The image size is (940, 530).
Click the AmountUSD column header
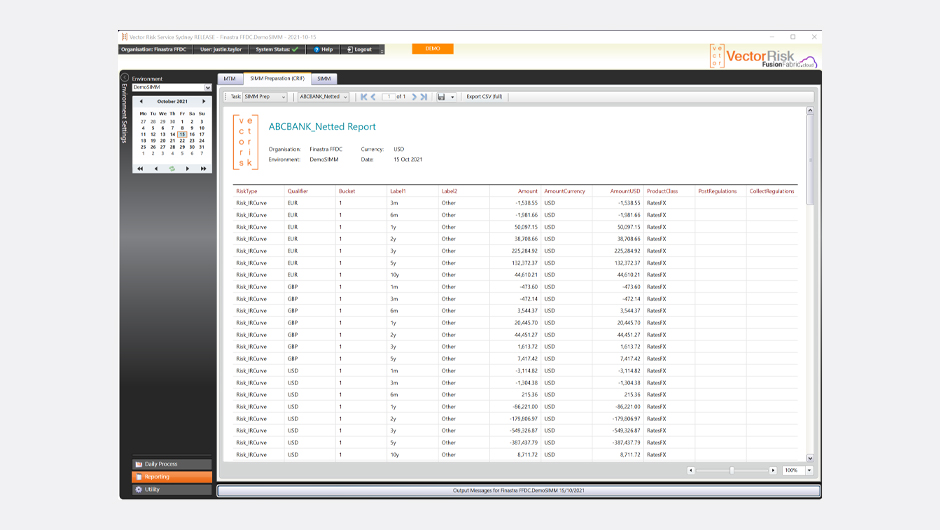tap(625, 191)
